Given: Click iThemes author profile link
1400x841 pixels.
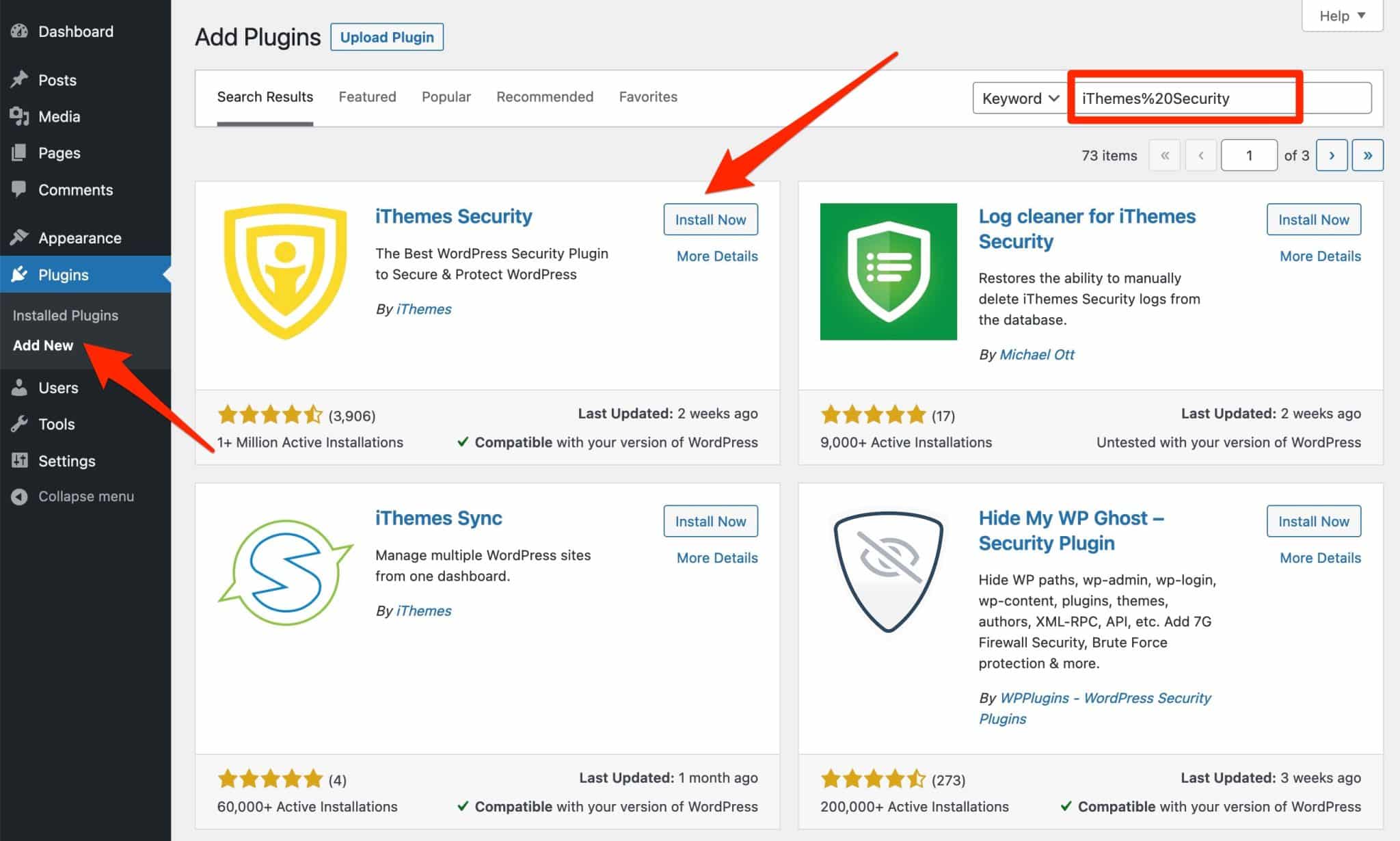Looking at the screenshot, I should [423, 308].
